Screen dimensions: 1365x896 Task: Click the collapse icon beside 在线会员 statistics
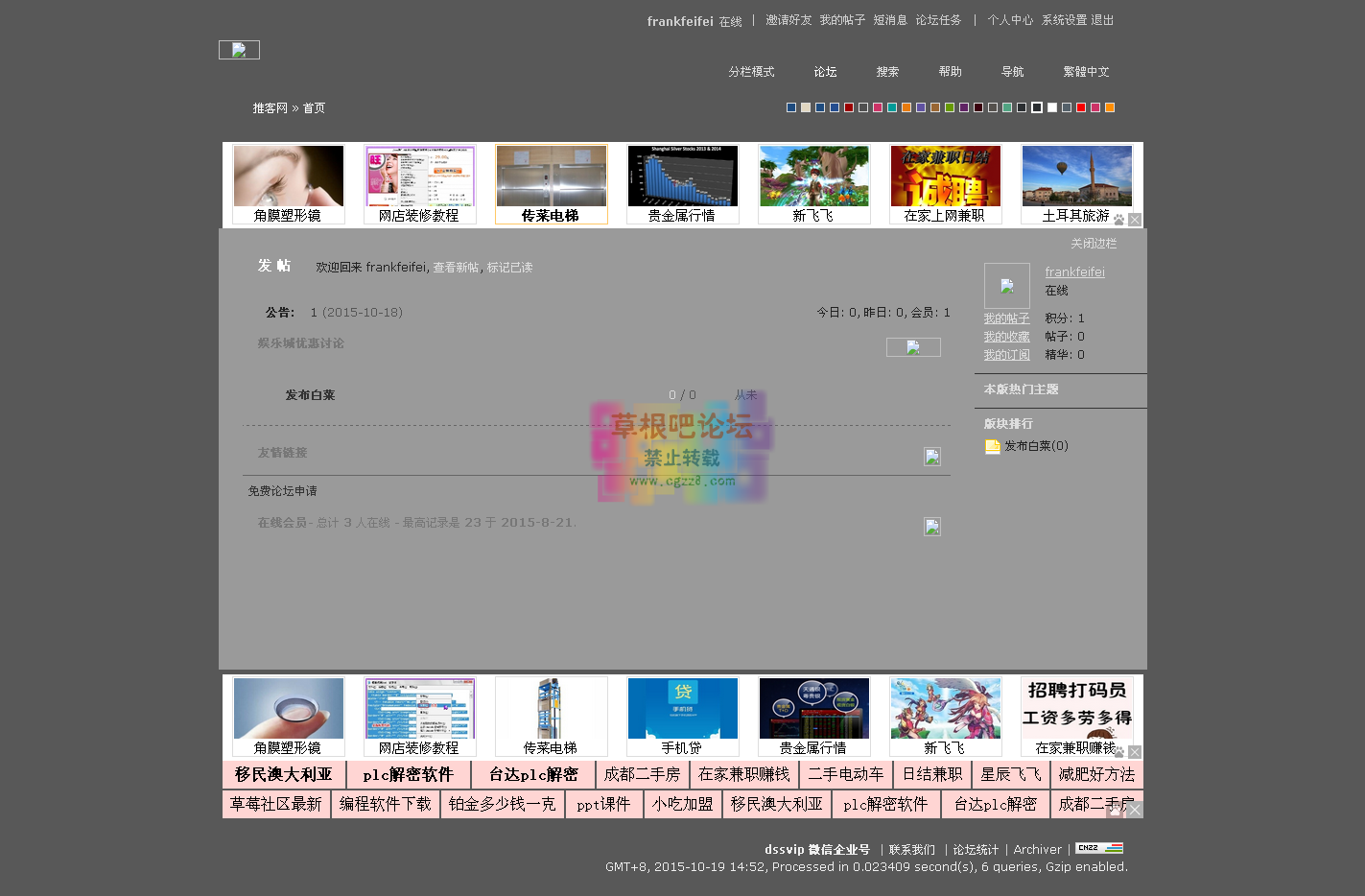[932, 526]
